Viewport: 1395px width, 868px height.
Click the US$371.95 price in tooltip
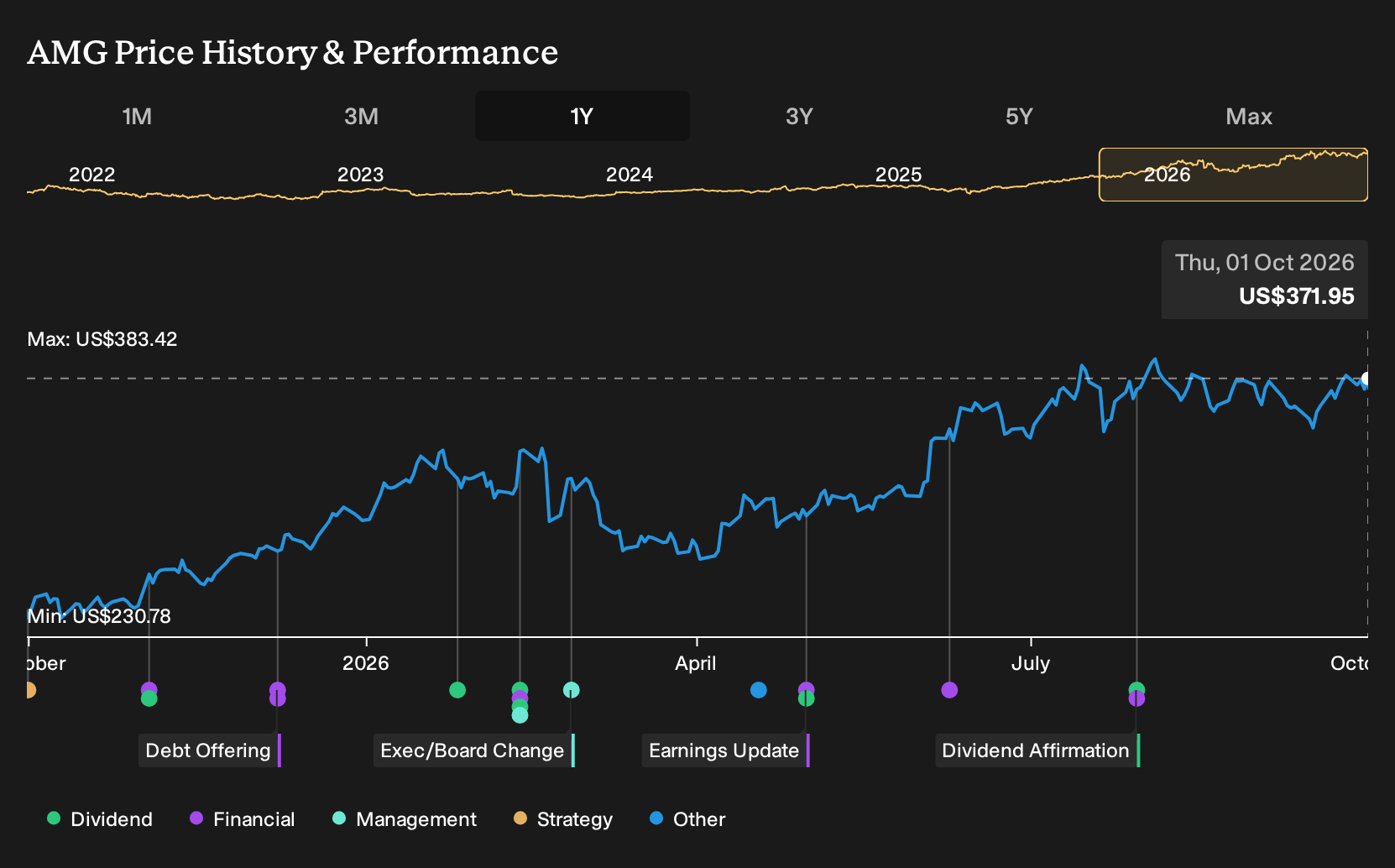tap(1297, 296)
